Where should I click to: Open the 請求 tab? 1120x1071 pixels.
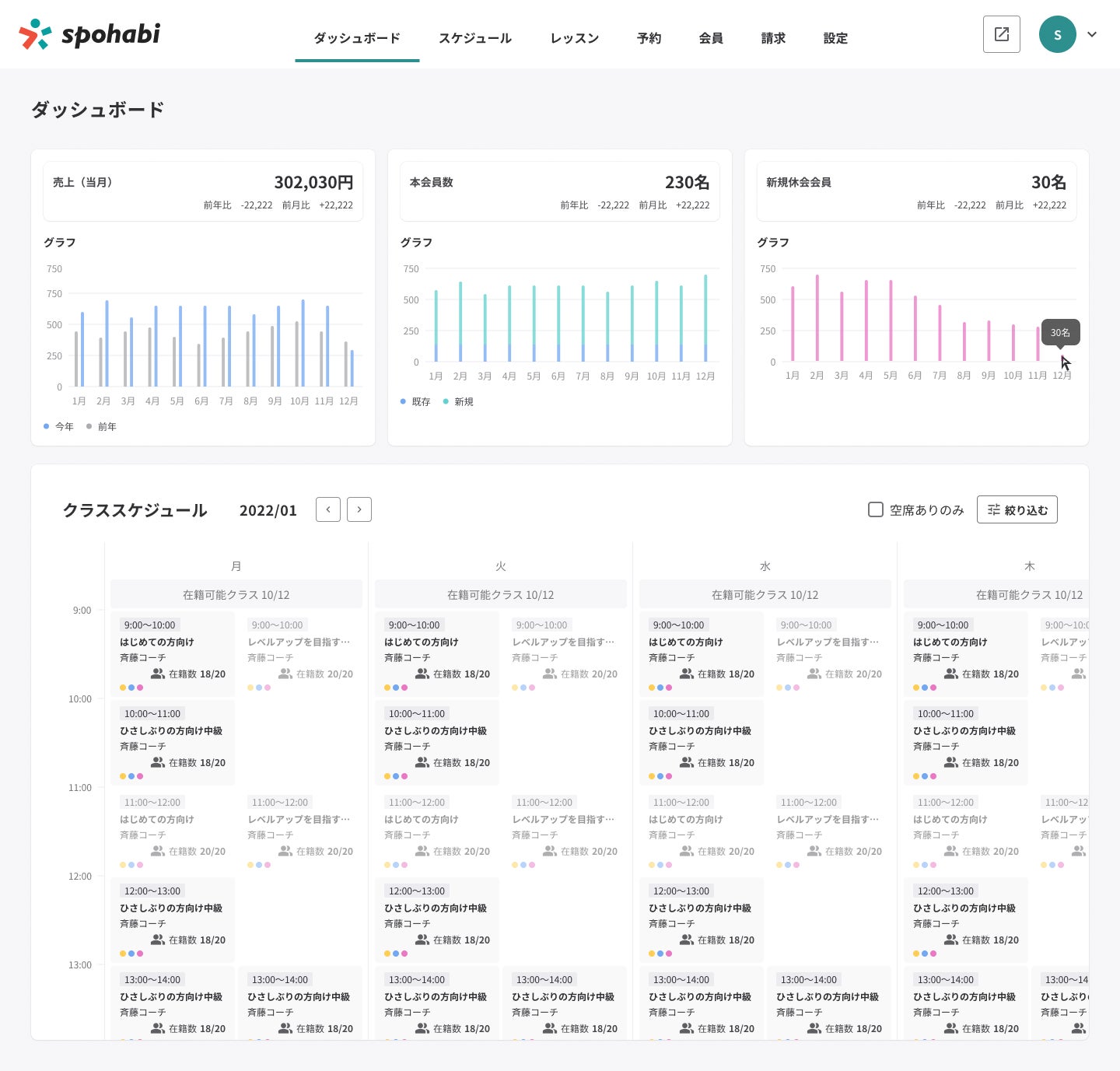773,38
